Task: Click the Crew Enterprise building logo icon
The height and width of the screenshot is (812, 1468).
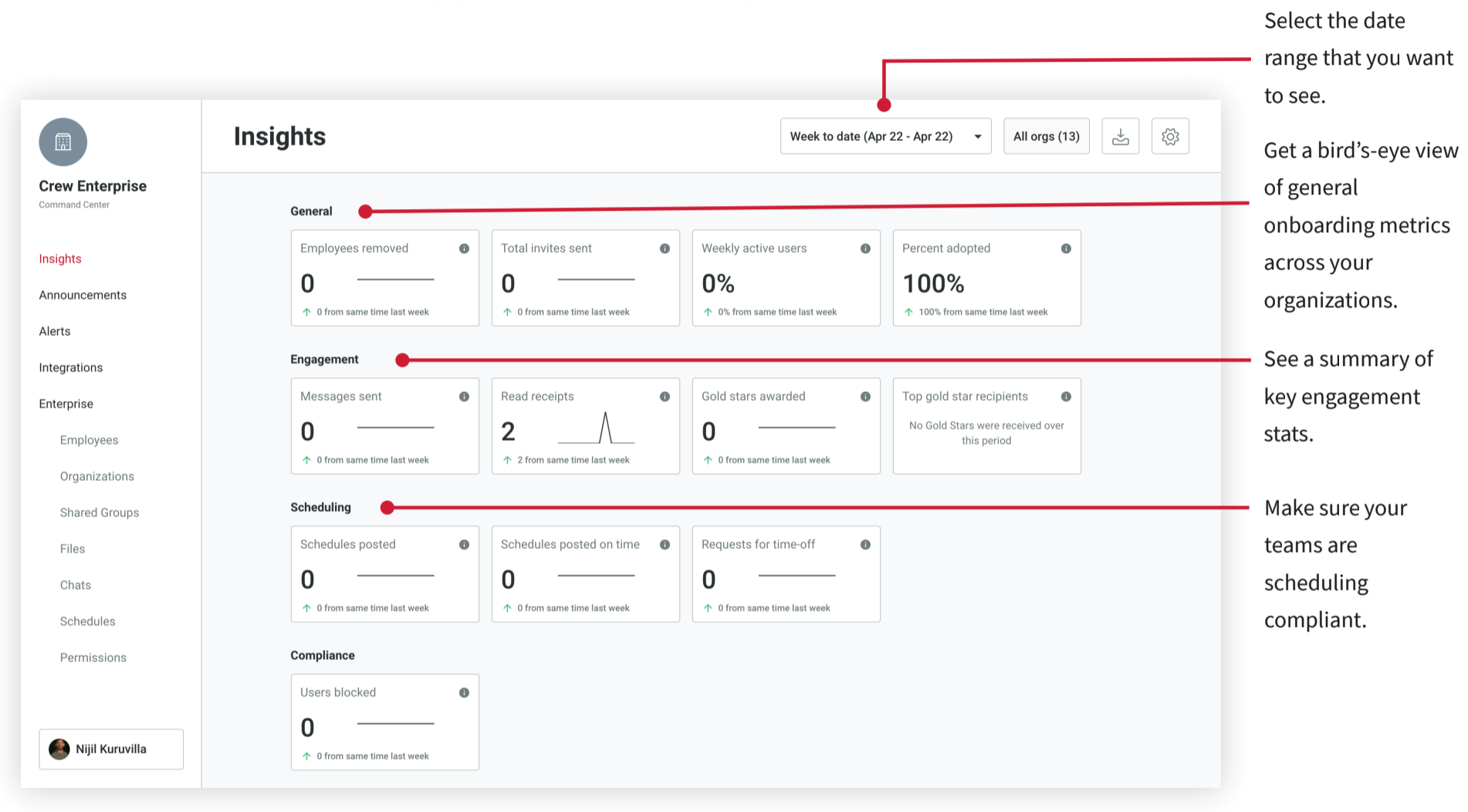Action: click(63, 142)
